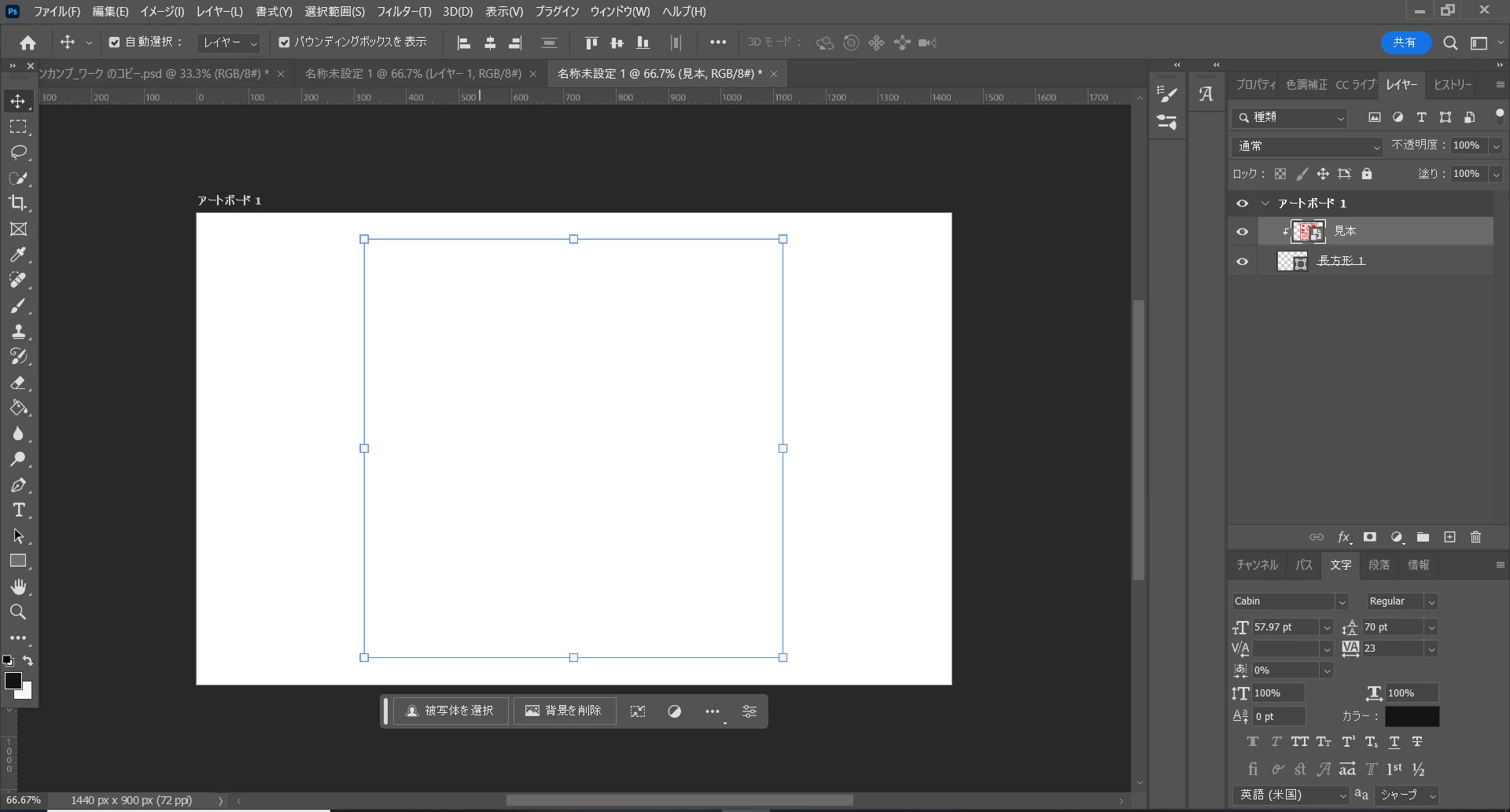Click the 共有 share button

click(1404, 42)
